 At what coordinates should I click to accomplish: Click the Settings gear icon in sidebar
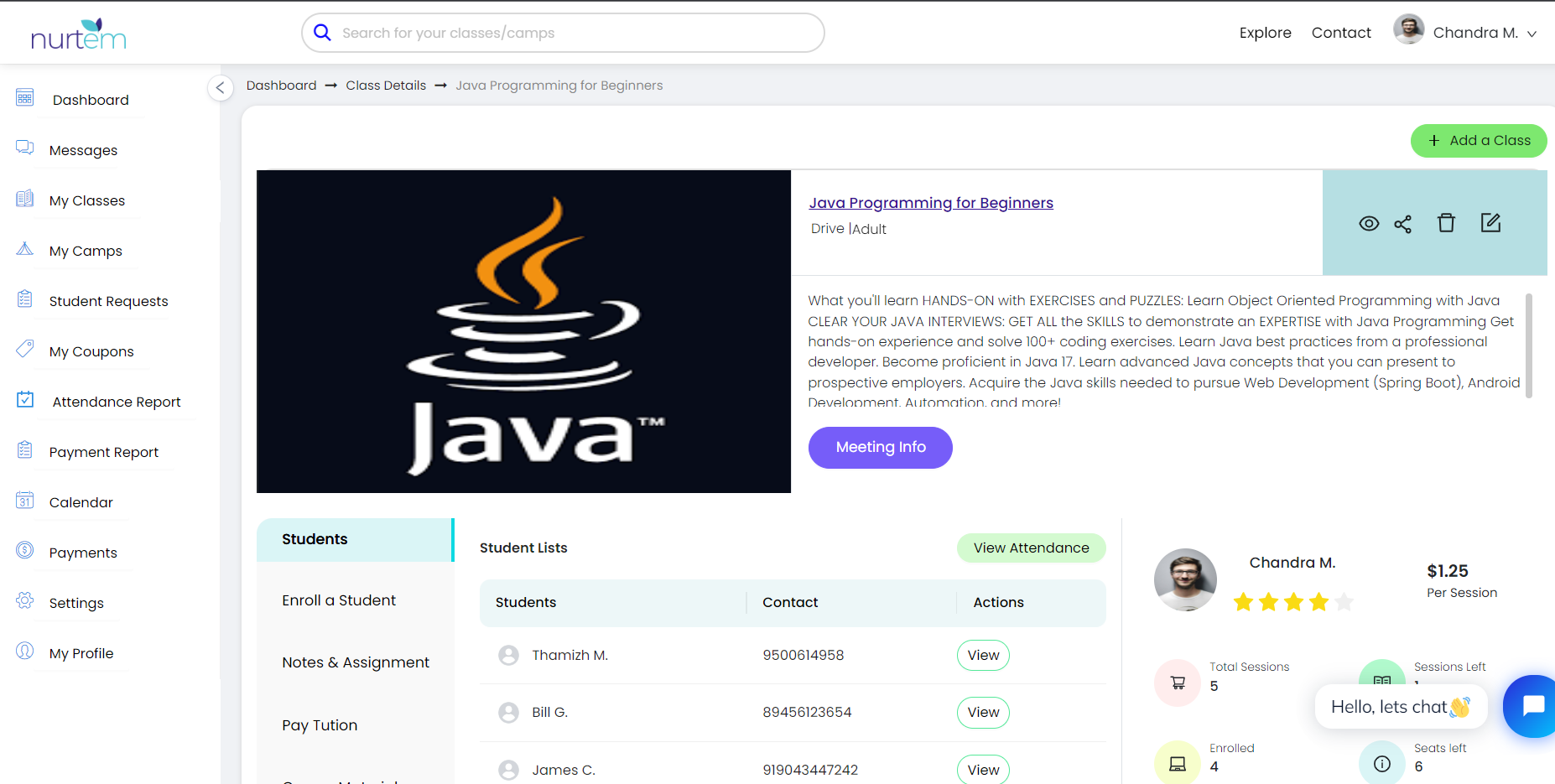click(x=25, y=600)
